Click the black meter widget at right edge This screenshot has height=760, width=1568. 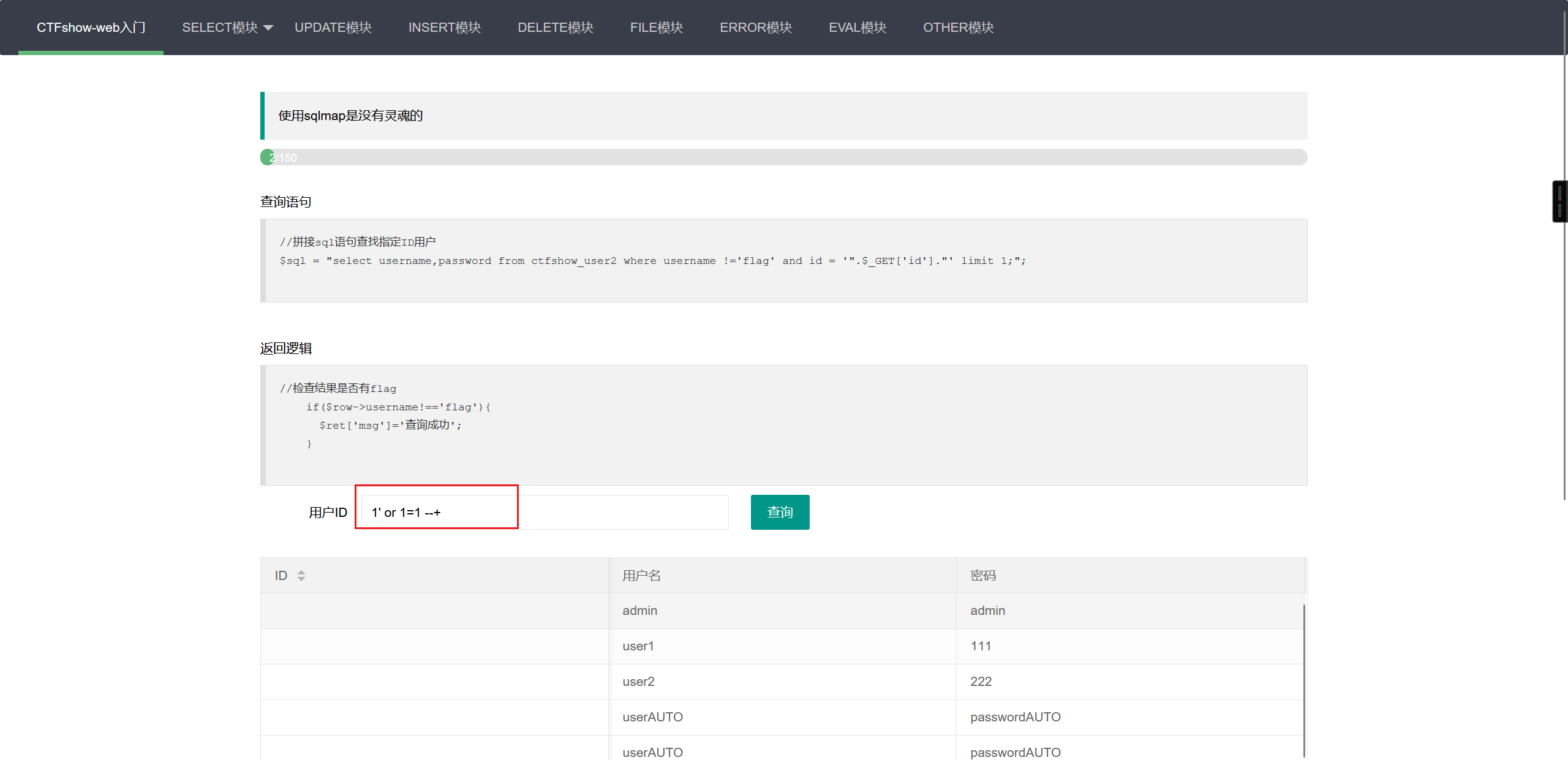click(1559, 201)
